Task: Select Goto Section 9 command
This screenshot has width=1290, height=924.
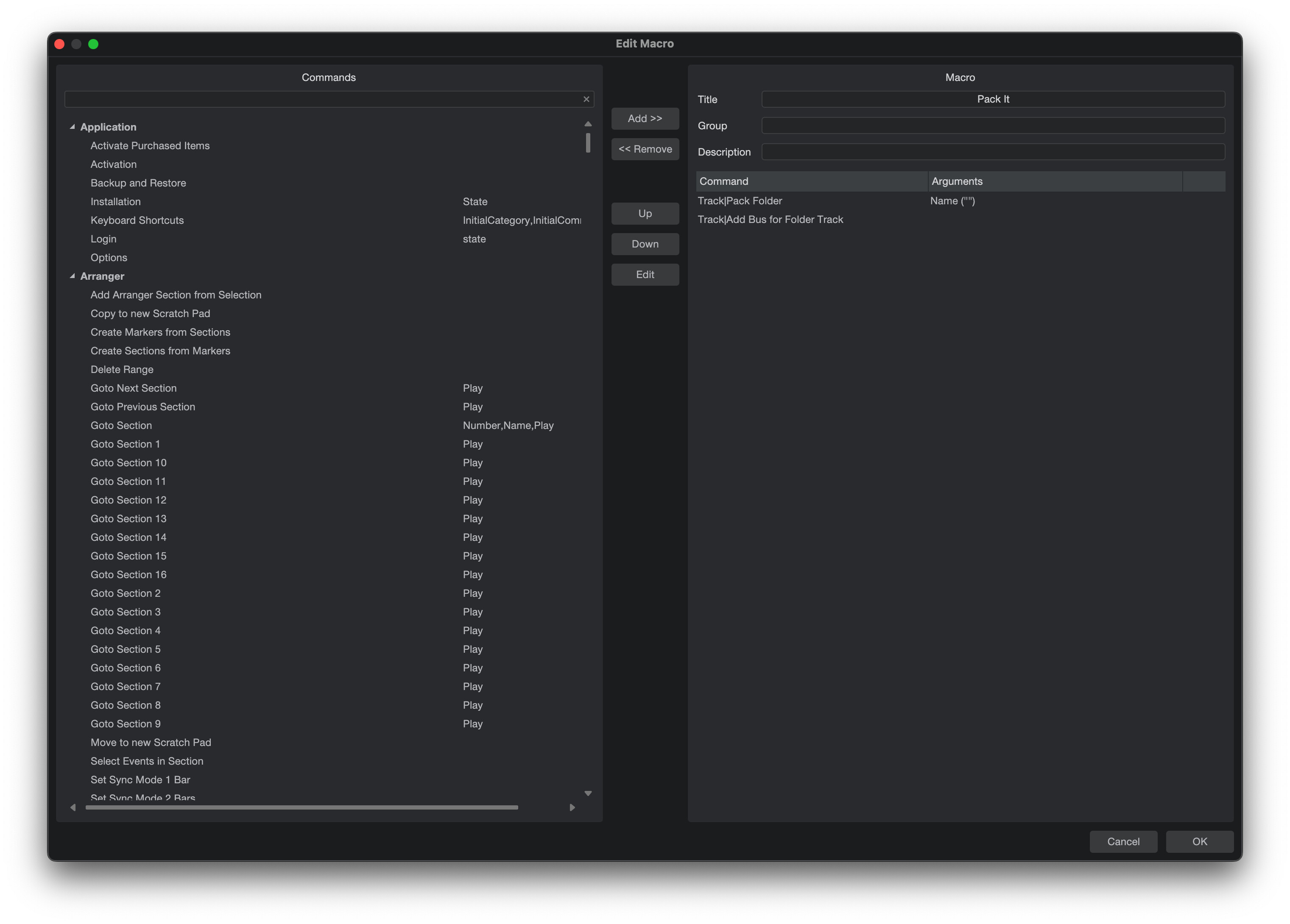Action: (126, 724)
